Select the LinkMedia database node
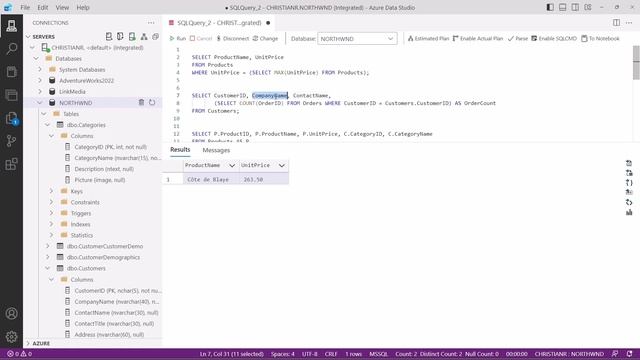This screenshot has width=640, height=360. coord(72,91)
